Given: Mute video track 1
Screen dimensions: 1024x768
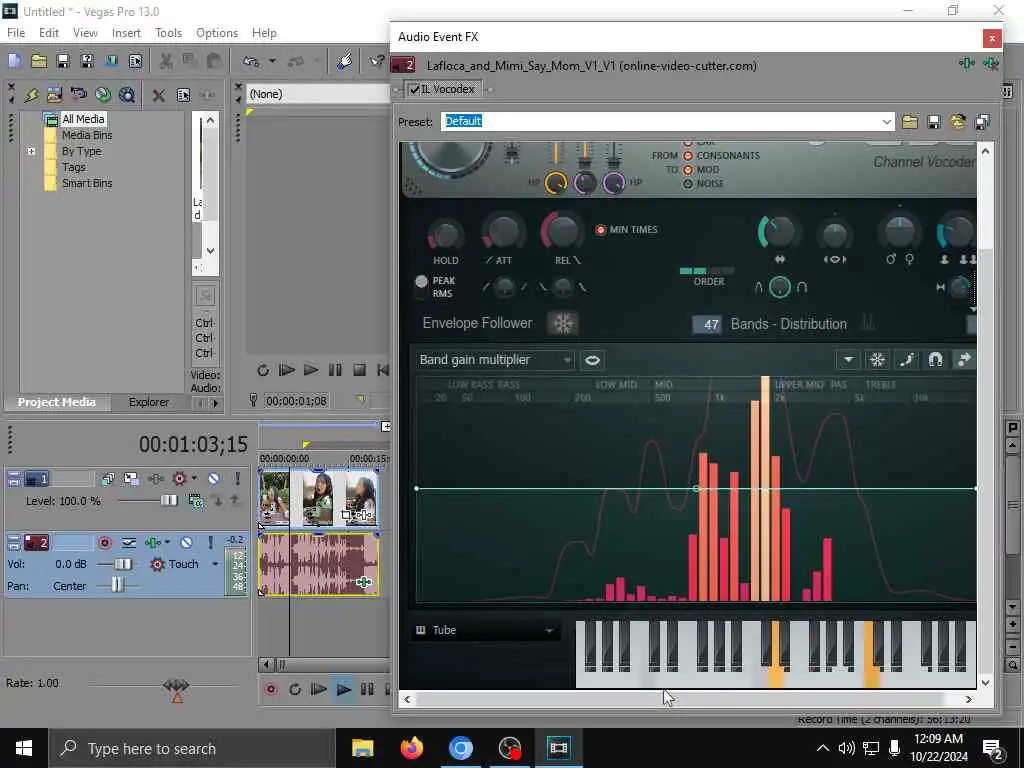Looking at the screenshot, I should click(214, 479).
